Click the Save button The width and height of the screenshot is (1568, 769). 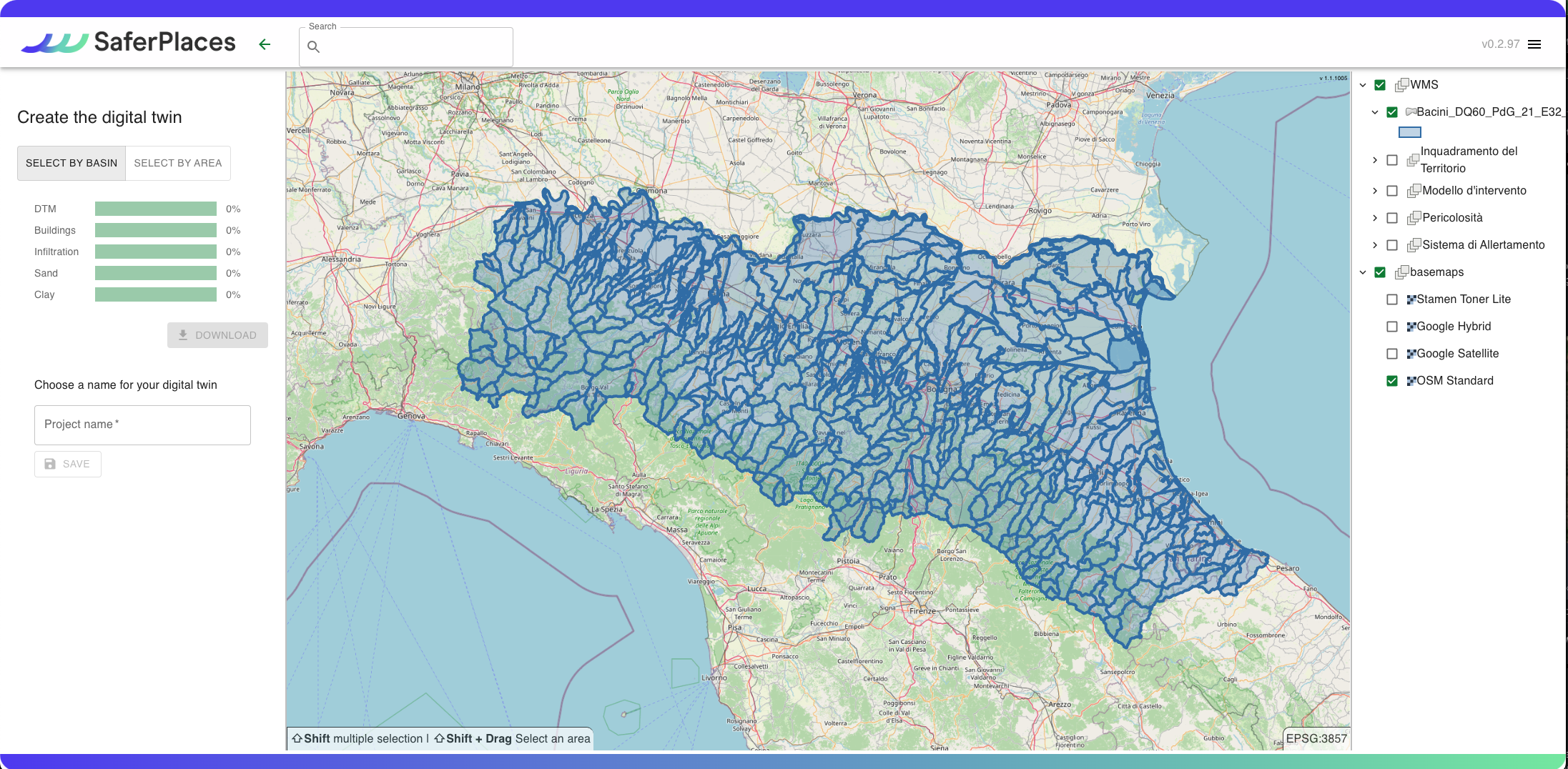coord(68,464)
